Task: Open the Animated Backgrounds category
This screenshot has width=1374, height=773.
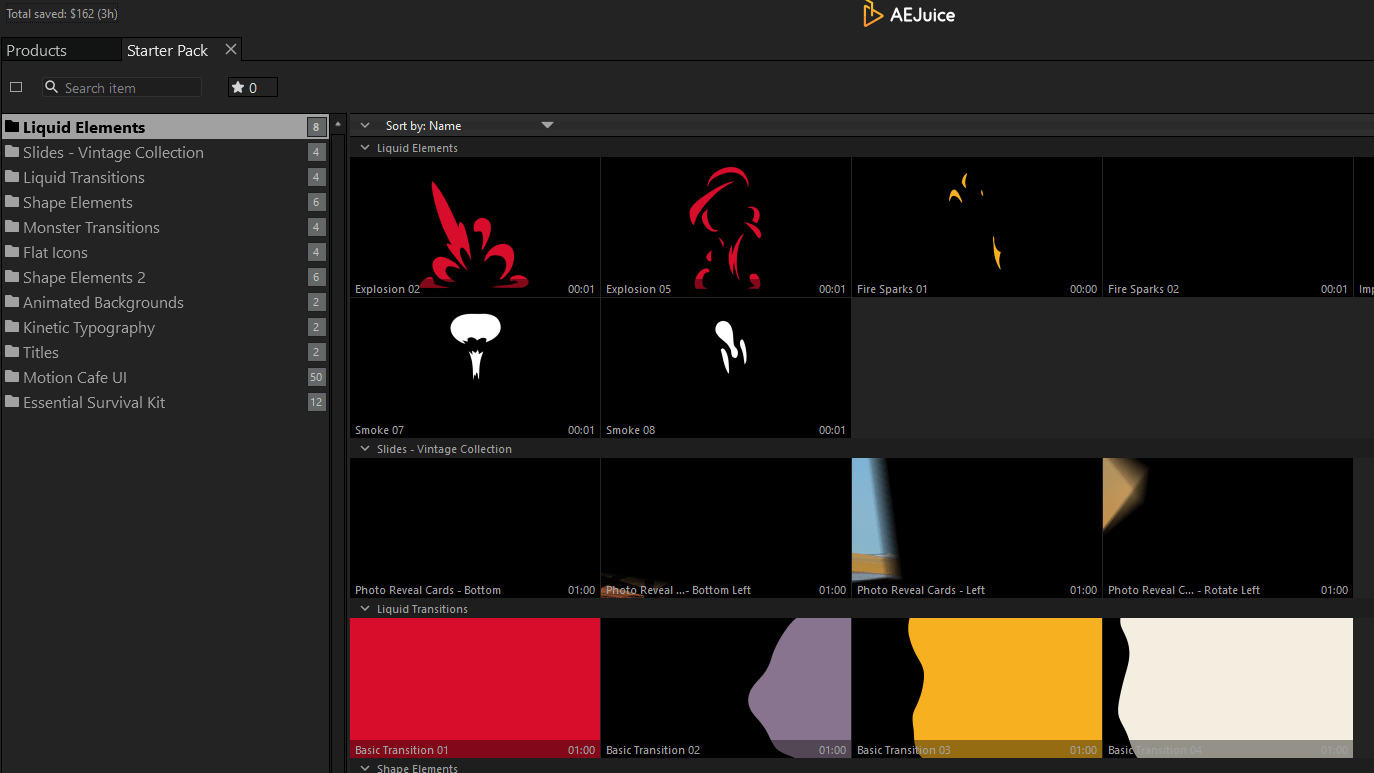Action: [164, 302]
